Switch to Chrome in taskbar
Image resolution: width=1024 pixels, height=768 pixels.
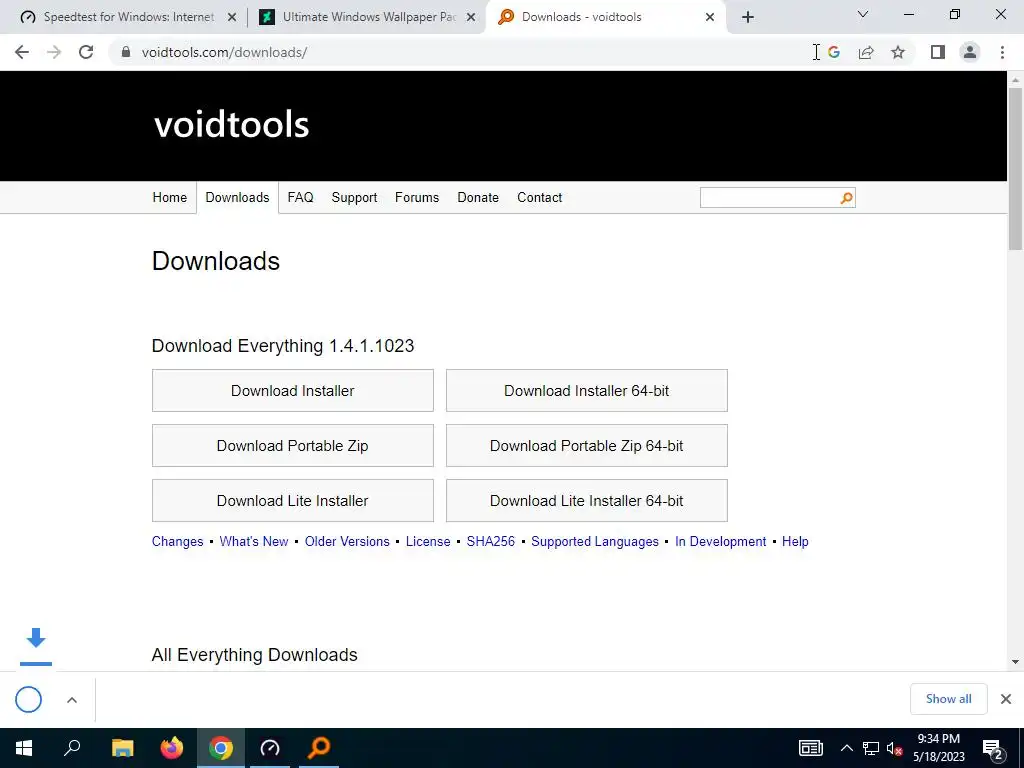coord(221,748)
